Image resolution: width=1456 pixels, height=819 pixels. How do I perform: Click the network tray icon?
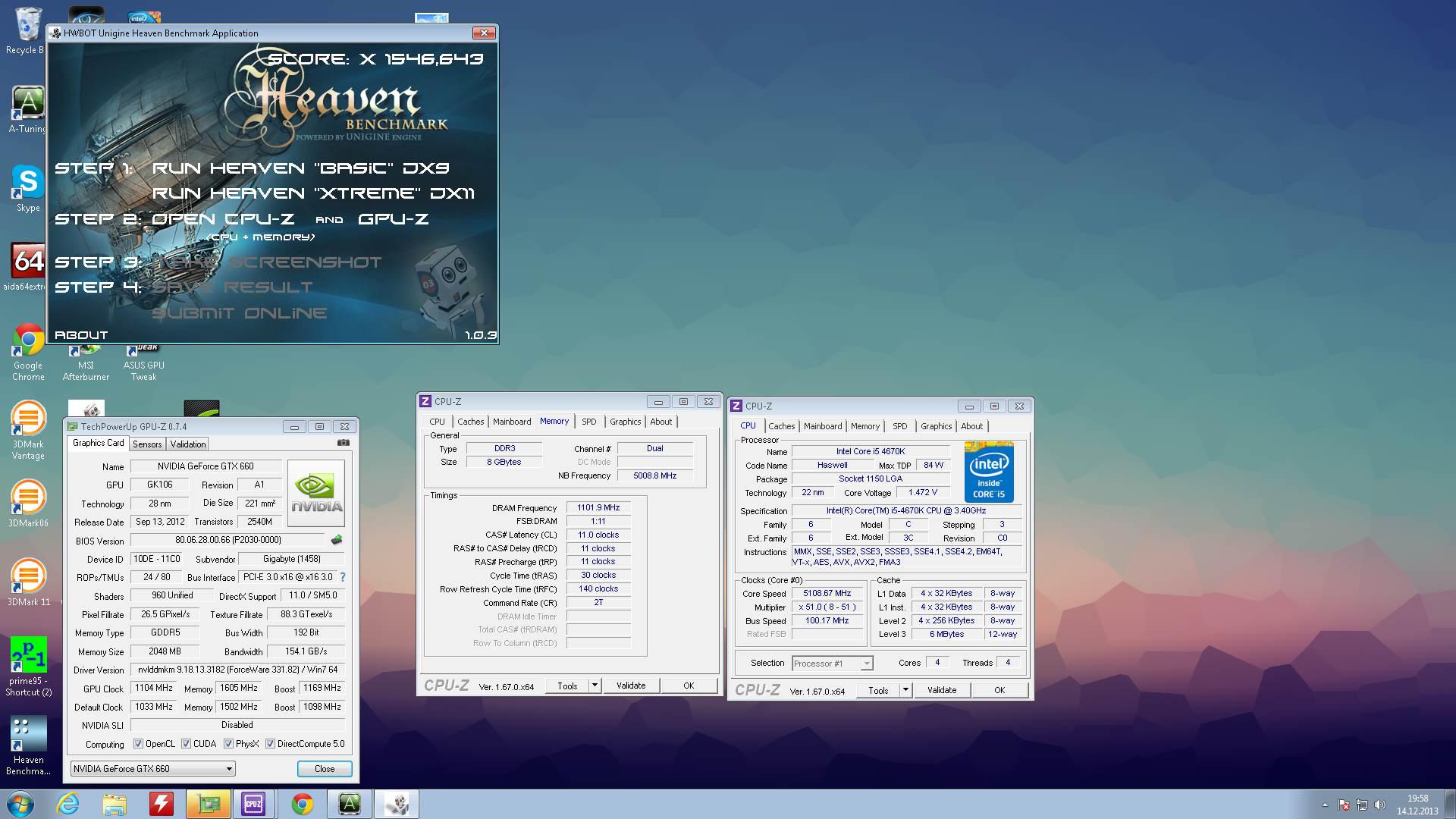point(1362,805)
